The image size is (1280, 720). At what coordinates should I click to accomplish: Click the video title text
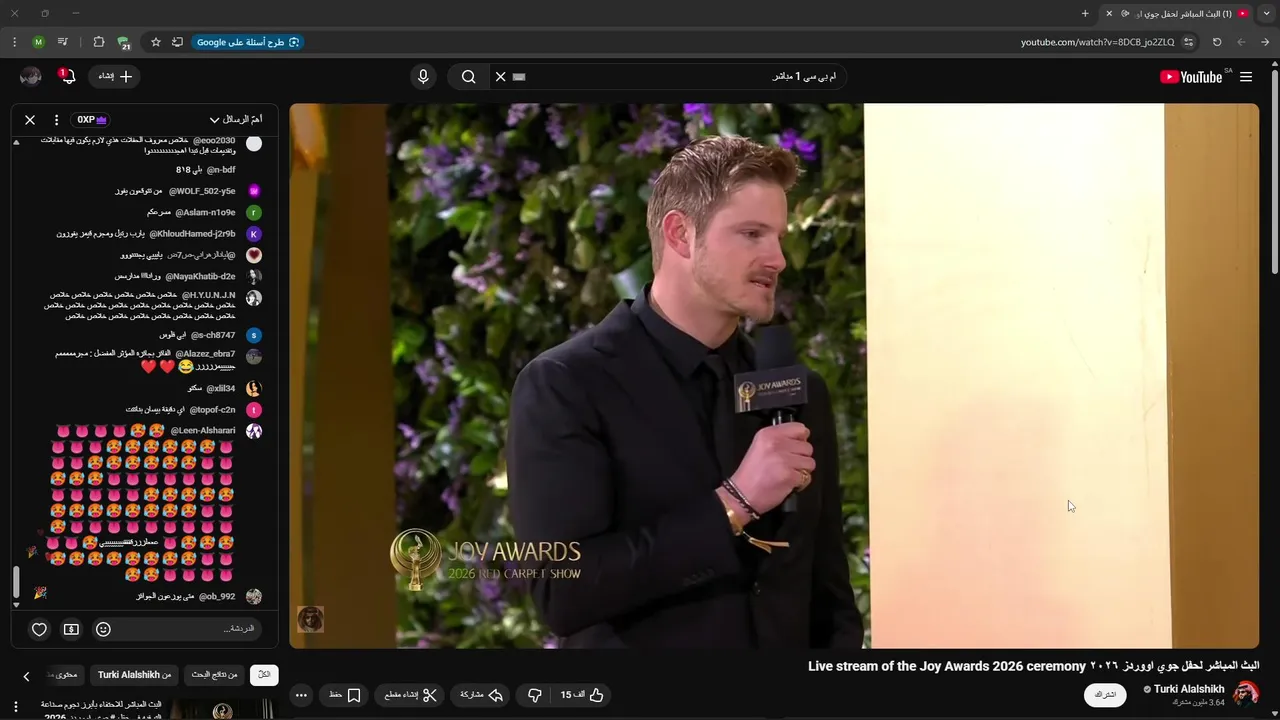tap(1033, 666)
